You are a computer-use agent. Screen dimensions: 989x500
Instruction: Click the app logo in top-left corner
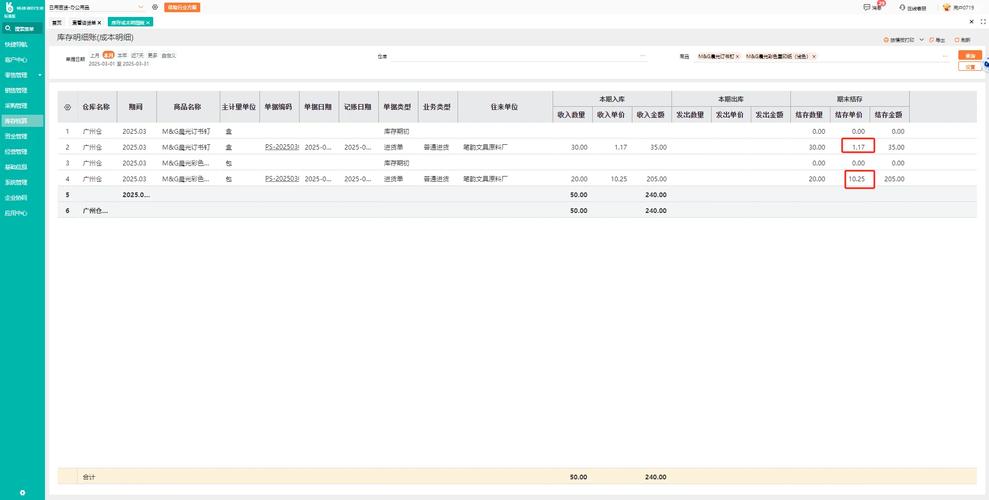(x=9, y=7)
